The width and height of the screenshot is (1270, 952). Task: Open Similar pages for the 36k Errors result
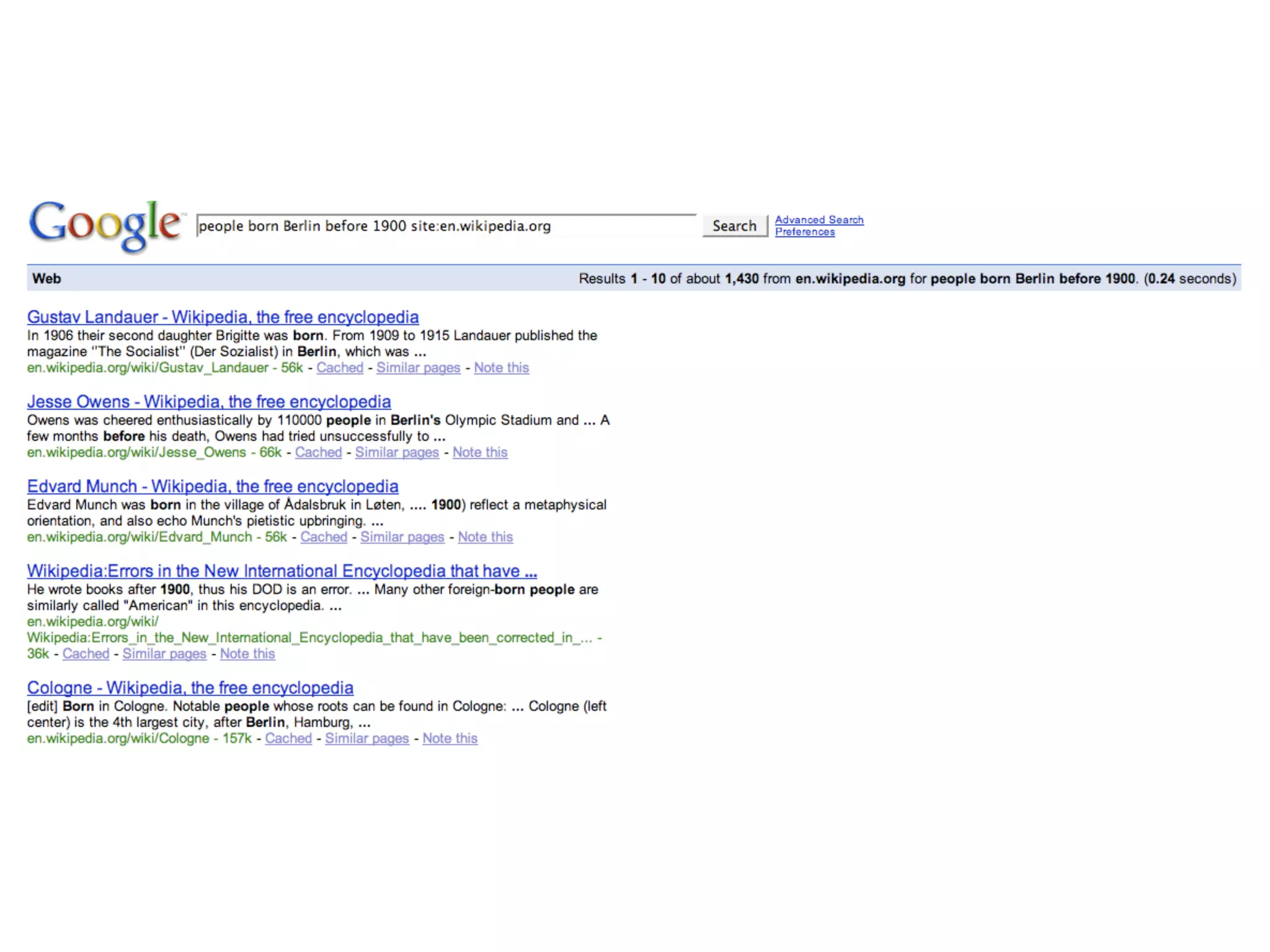pyautogui.click(x=164, y=654)
